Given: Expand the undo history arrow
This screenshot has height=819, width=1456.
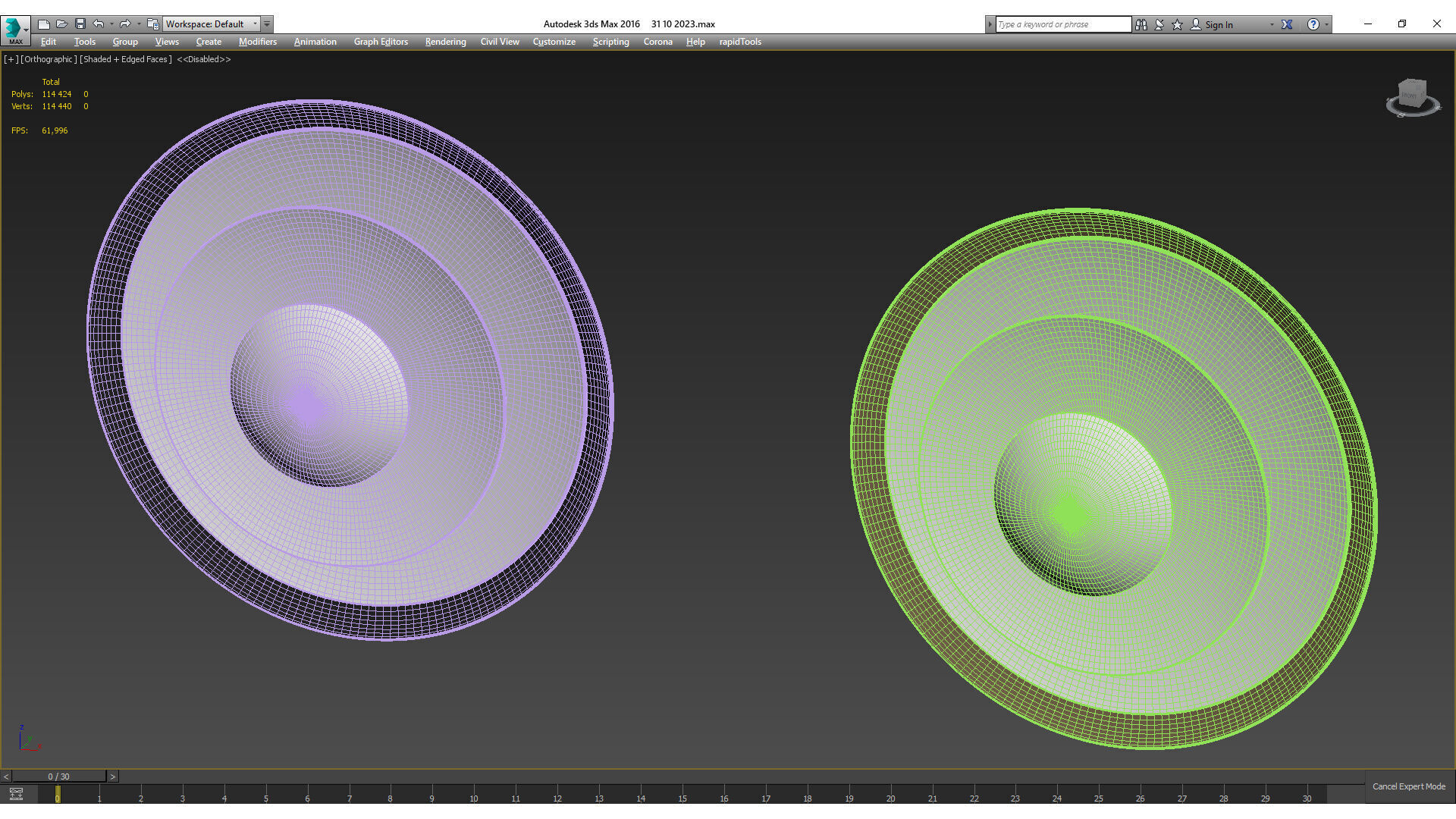Looking at the screenshot, I should pos(111,24).
